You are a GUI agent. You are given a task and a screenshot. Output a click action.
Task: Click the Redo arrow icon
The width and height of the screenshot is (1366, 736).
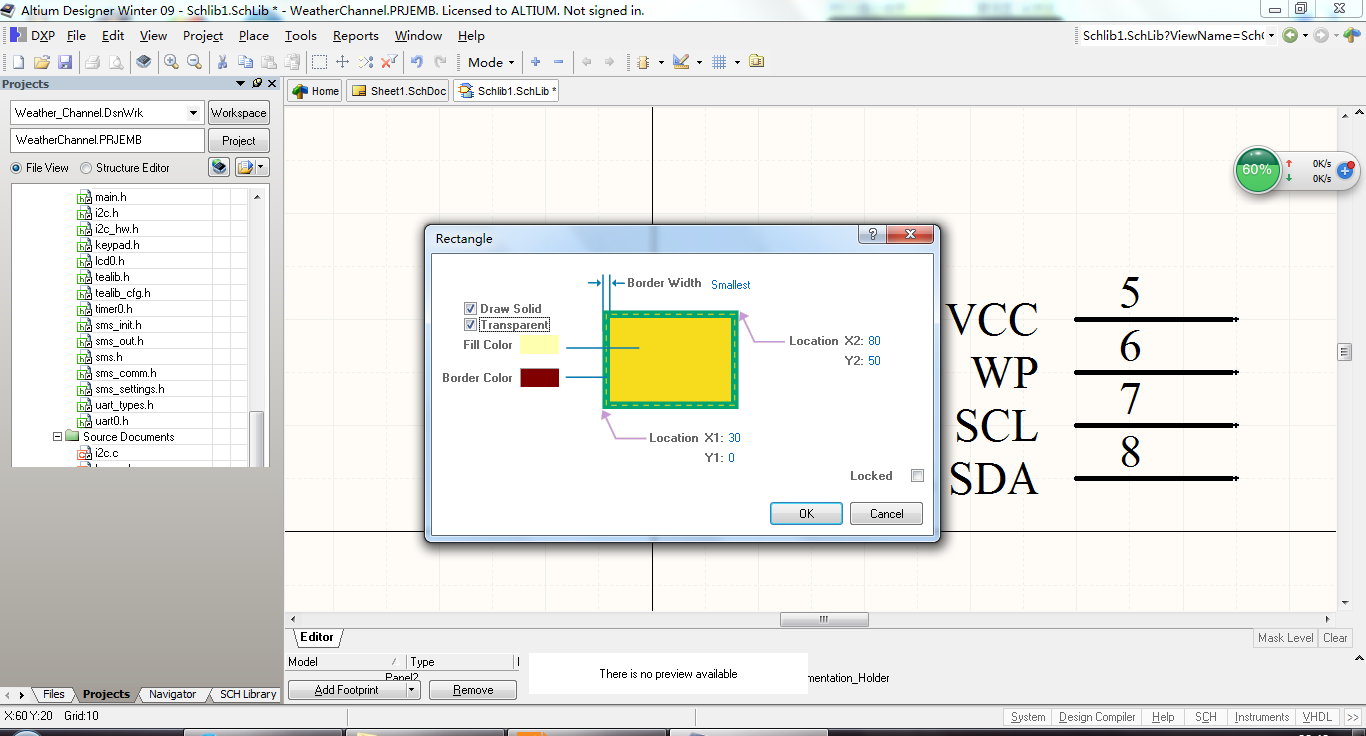click(x=440, y=62)
